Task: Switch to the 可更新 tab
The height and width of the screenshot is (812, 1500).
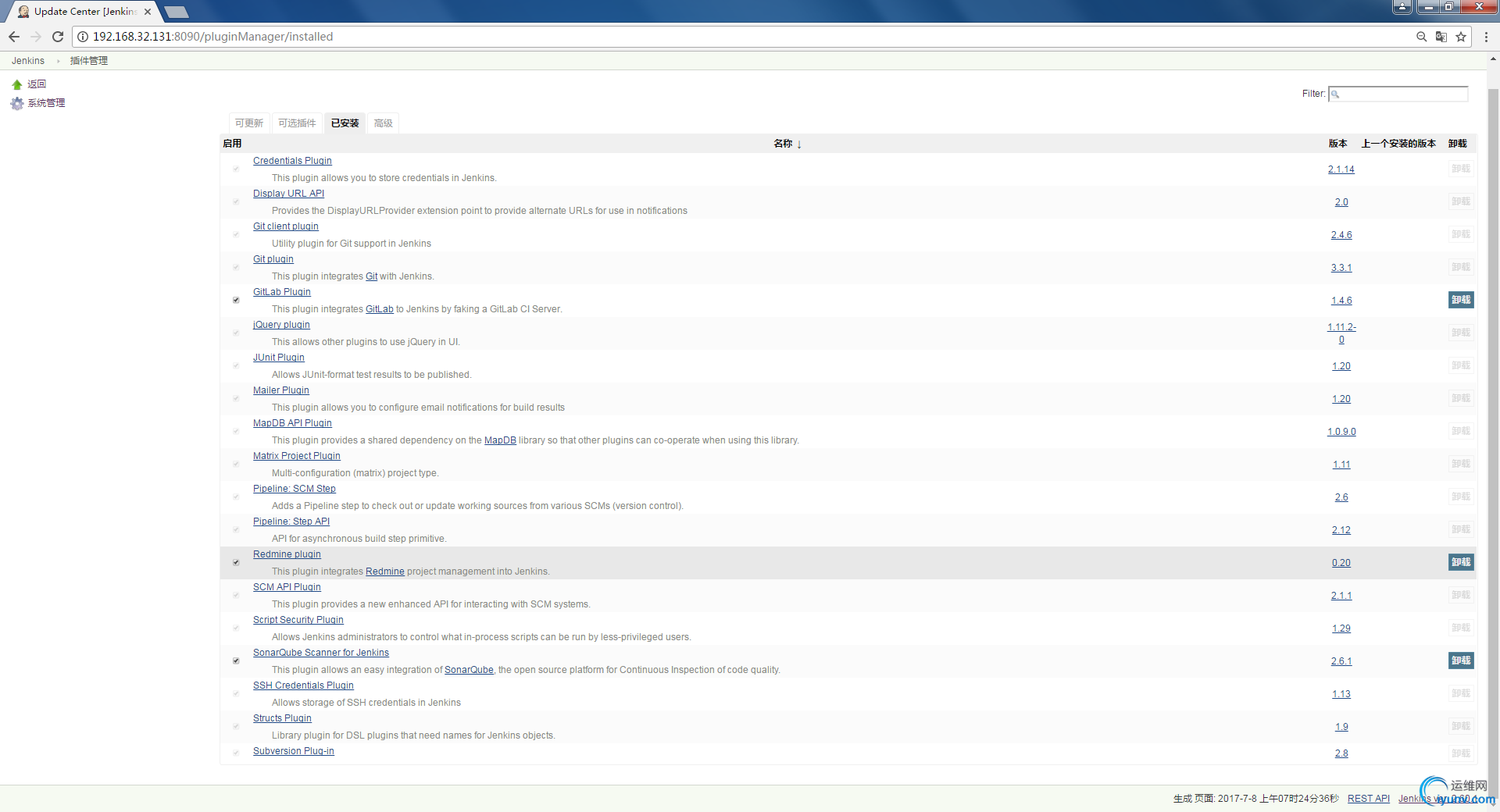Action: coord(249,123)
